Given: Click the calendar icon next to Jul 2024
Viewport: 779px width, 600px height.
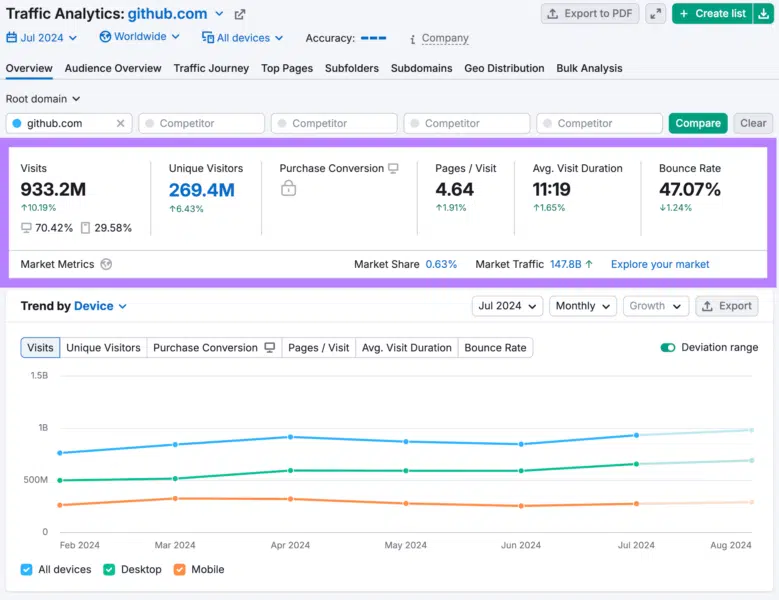Looking at the screenshot, I should pyautogui.click(x=11, y=38).
